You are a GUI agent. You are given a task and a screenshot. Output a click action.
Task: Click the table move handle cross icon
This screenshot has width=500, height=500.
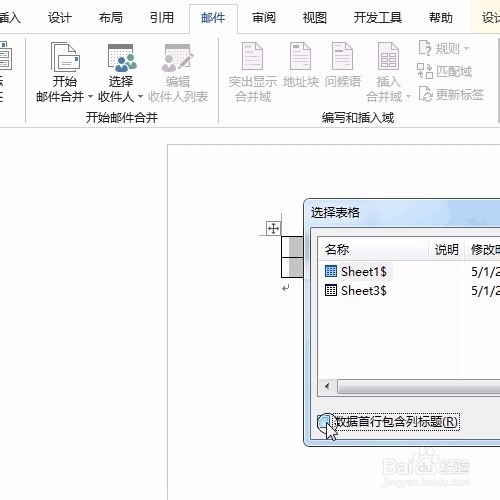click(273, 229)
